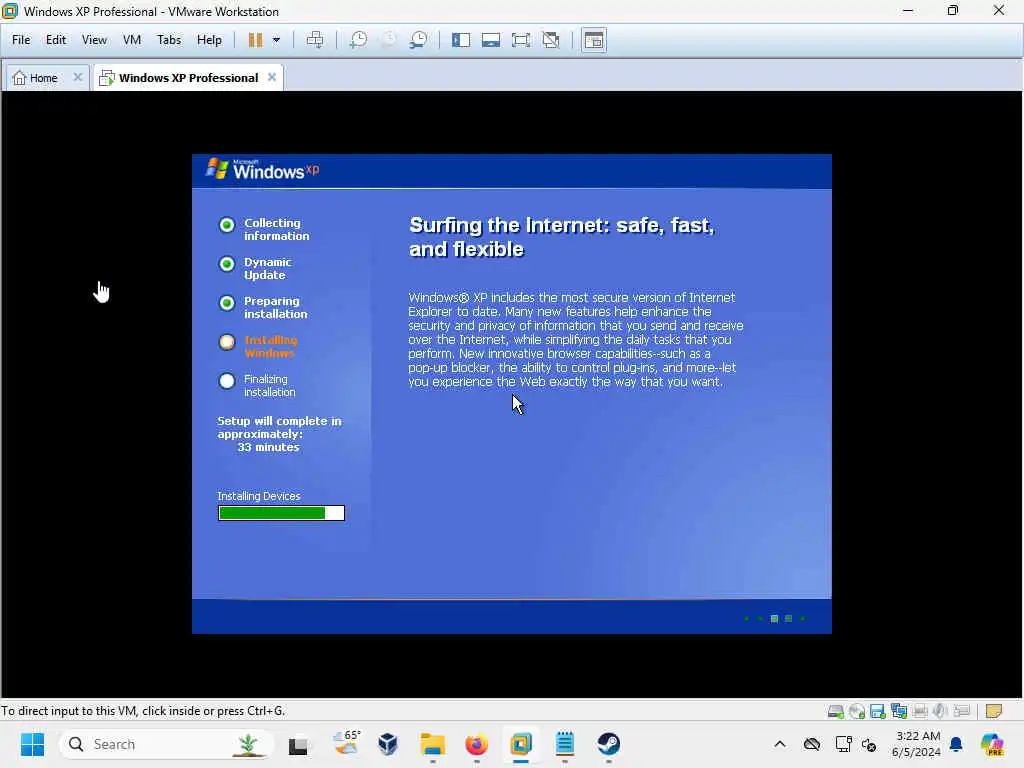Pause the virtual machine with the toolbar button

click(255, 40)
